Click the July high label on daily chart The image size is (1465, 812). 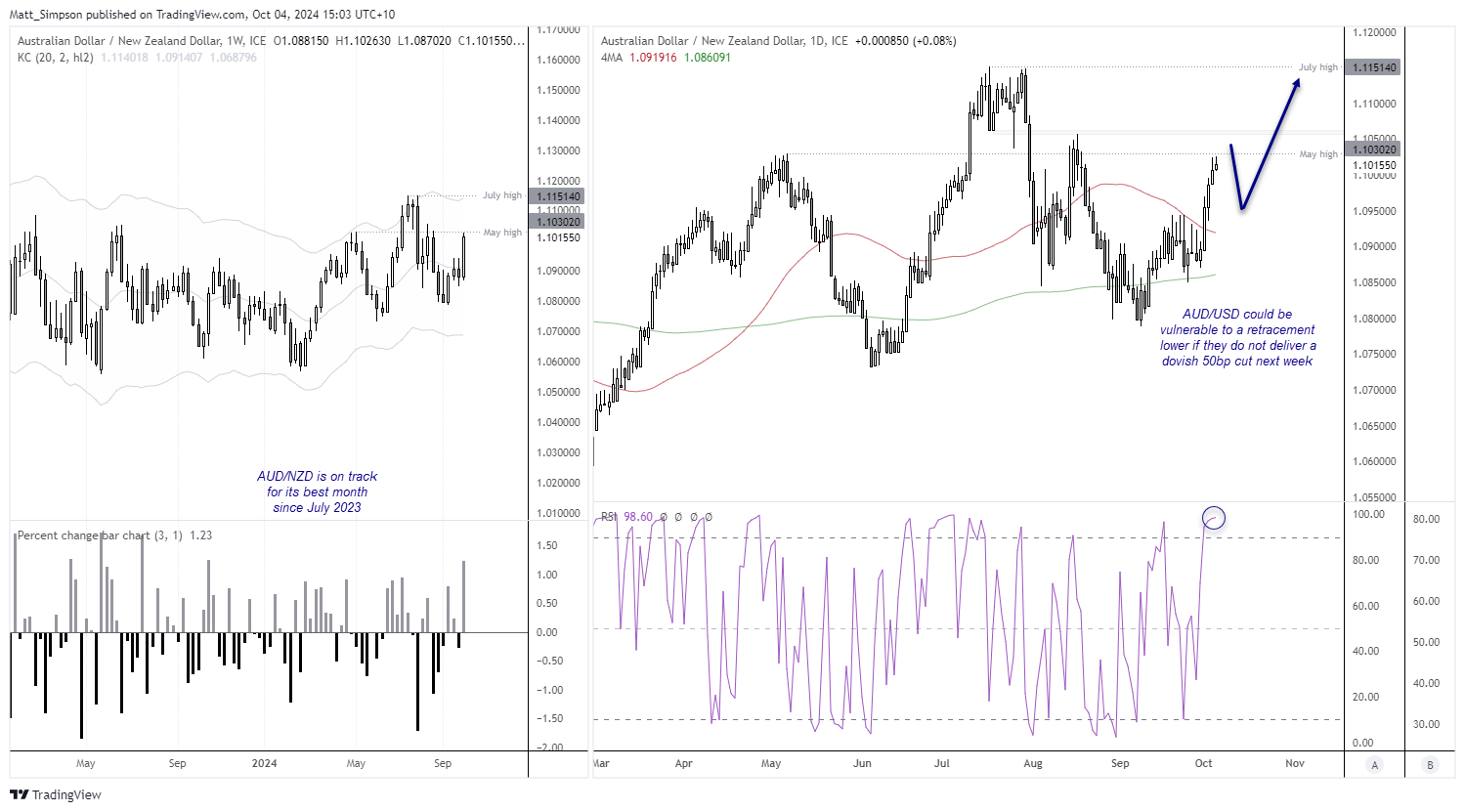point(1317,67)
